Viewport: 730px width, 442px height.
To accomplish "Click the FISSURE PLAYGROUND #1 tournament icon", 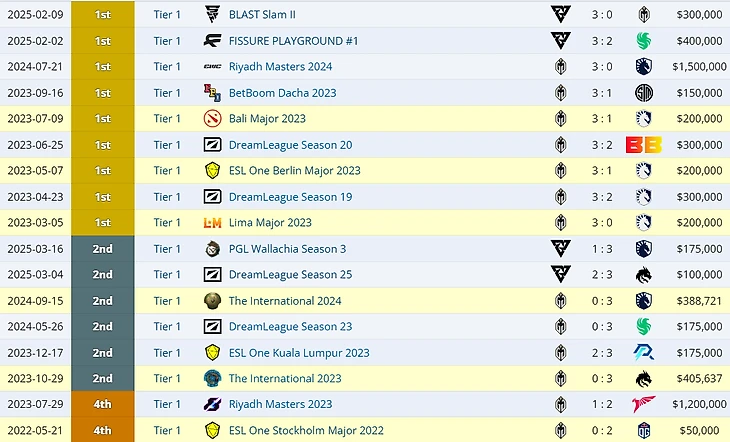I will (x=212, y=41).
